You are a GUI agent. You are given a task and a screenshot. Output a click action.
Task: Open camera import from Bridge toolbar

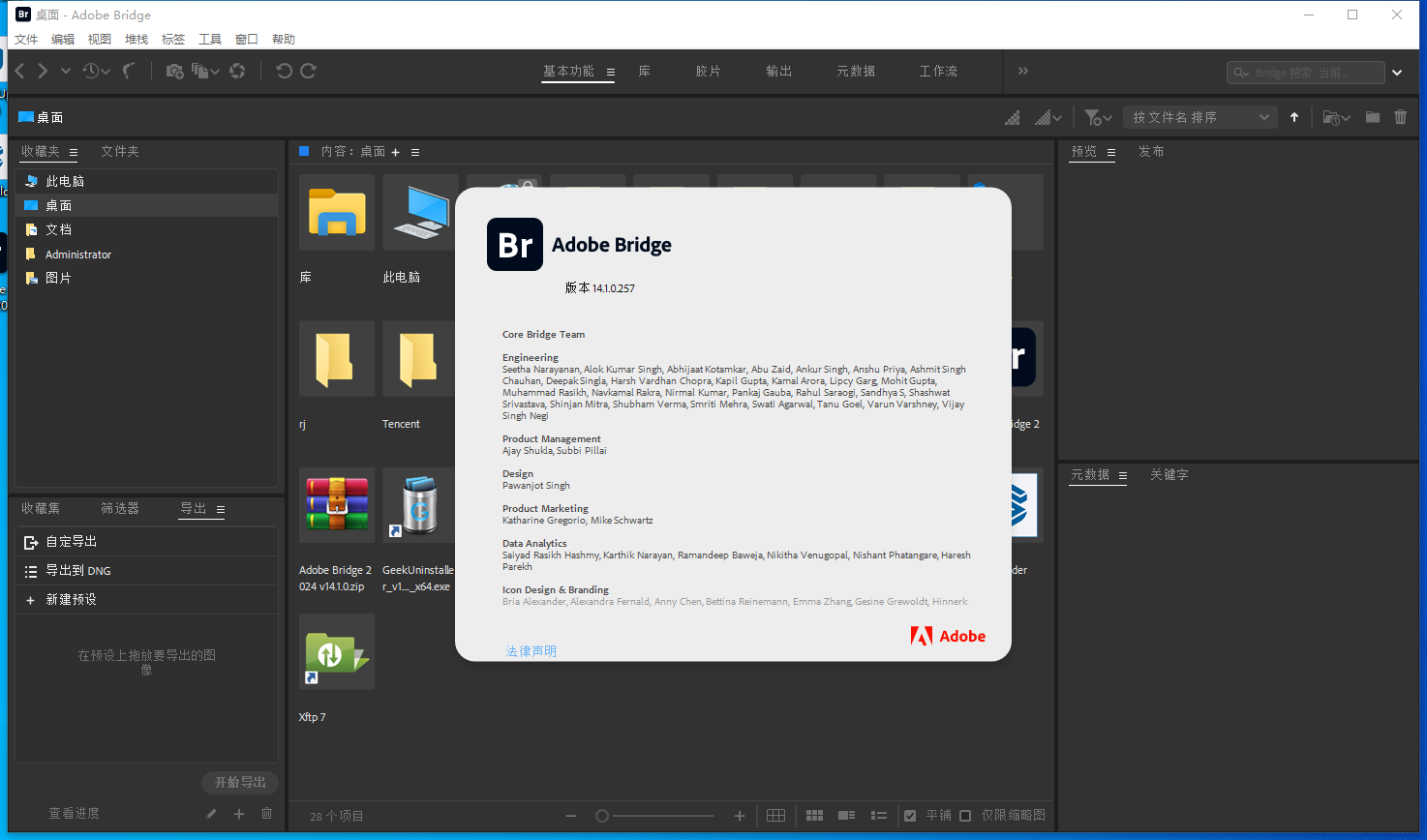click(176, 71)
